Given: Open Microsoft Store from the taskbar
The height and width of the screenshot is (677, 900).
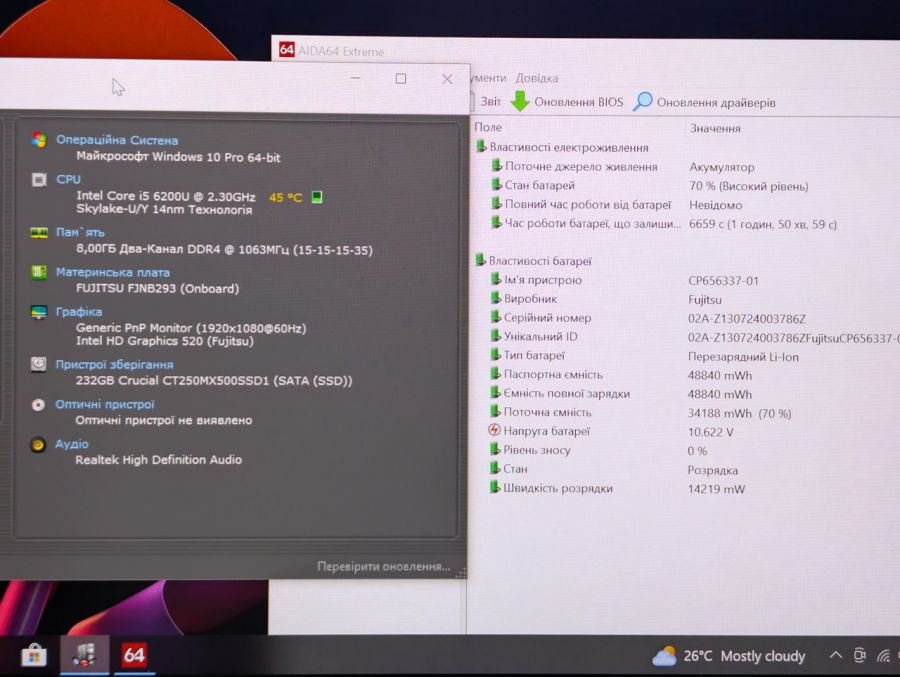Looking at the screenshot, I should pos(33,655).
